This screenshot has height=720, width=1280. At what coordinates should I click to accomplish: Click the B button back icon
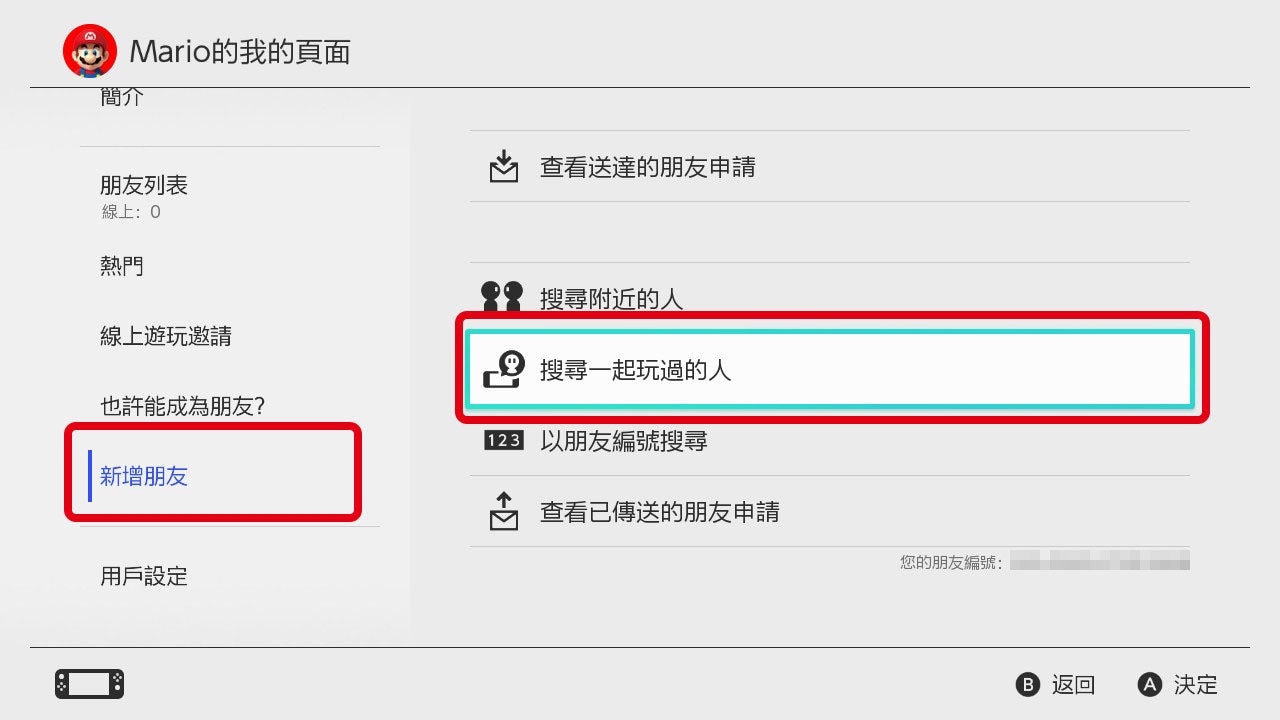[1028, 685]
